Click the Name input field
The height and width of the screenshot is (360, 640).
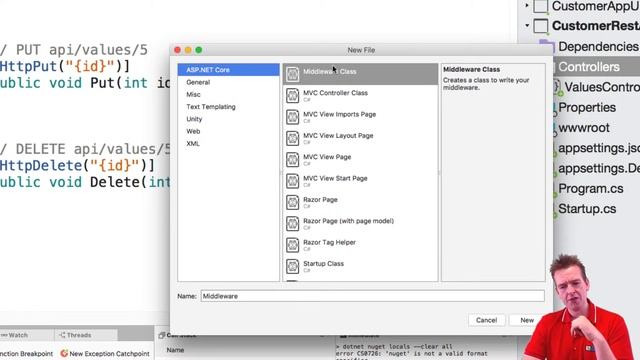tap(372, 296)
